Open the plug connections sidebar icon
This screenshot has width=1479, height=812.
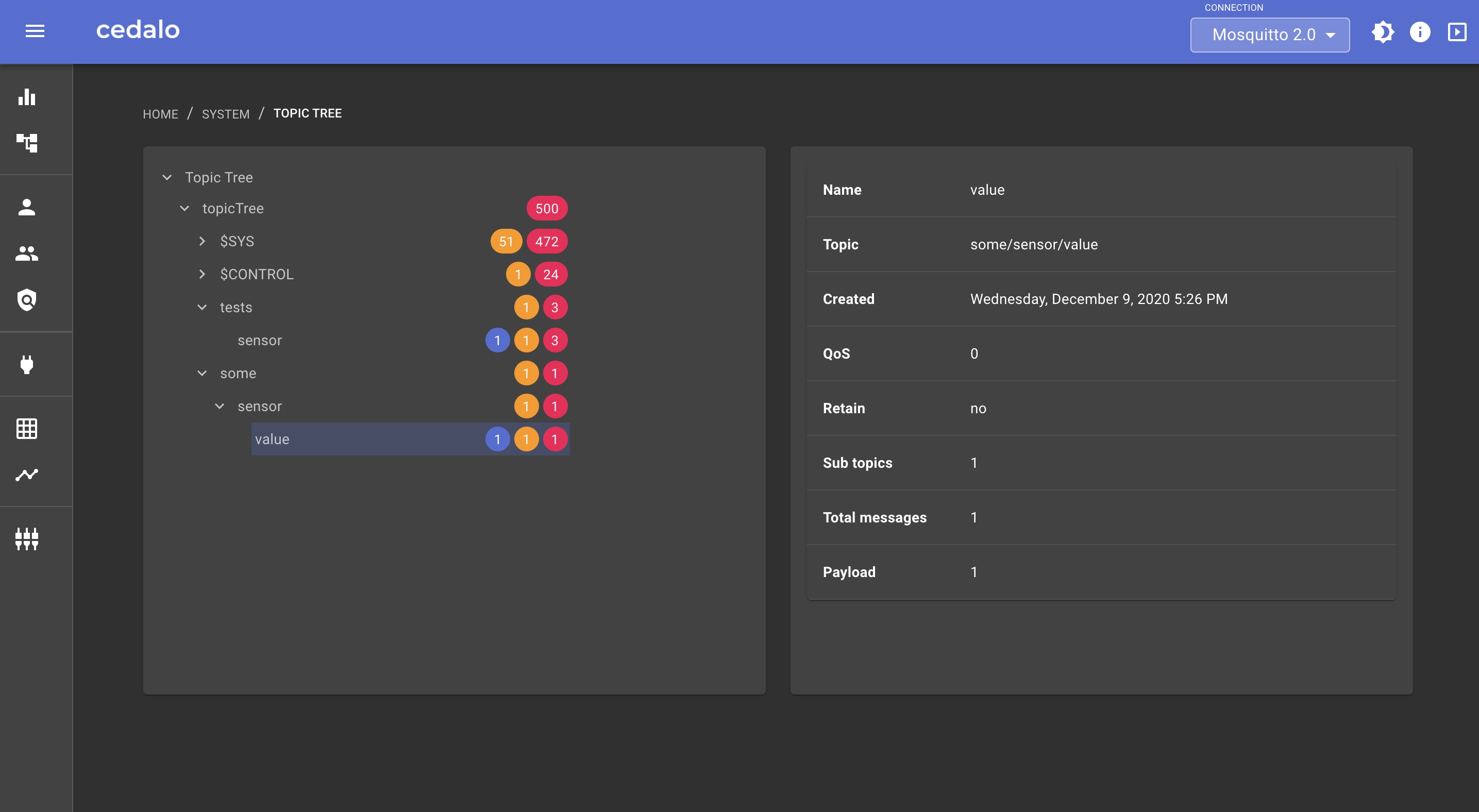click(27, 364)
